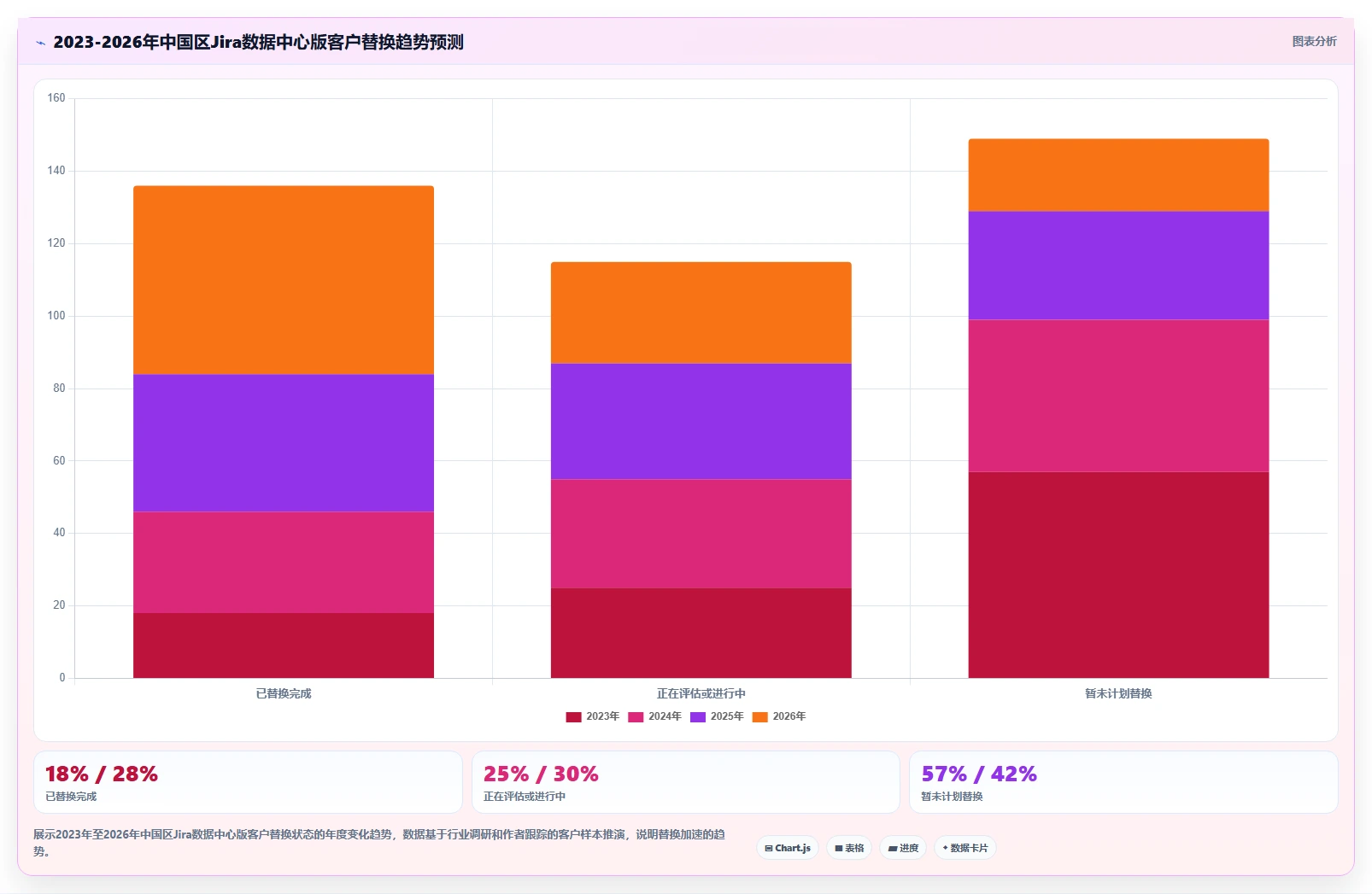Click the 25% / 30% stat card
The height and width of the screenshot is (894, 1372).
pos(686,782)
